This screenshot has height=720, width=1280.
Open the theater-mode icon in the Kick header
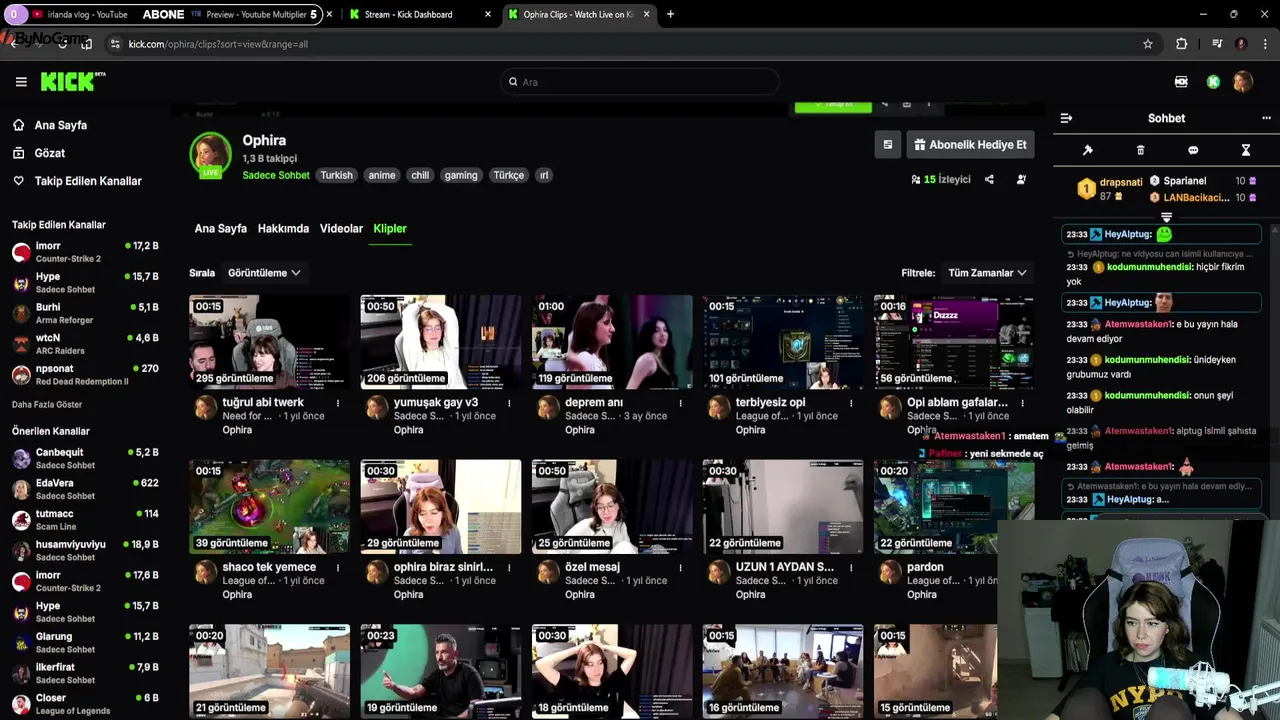click(1181, 82)
